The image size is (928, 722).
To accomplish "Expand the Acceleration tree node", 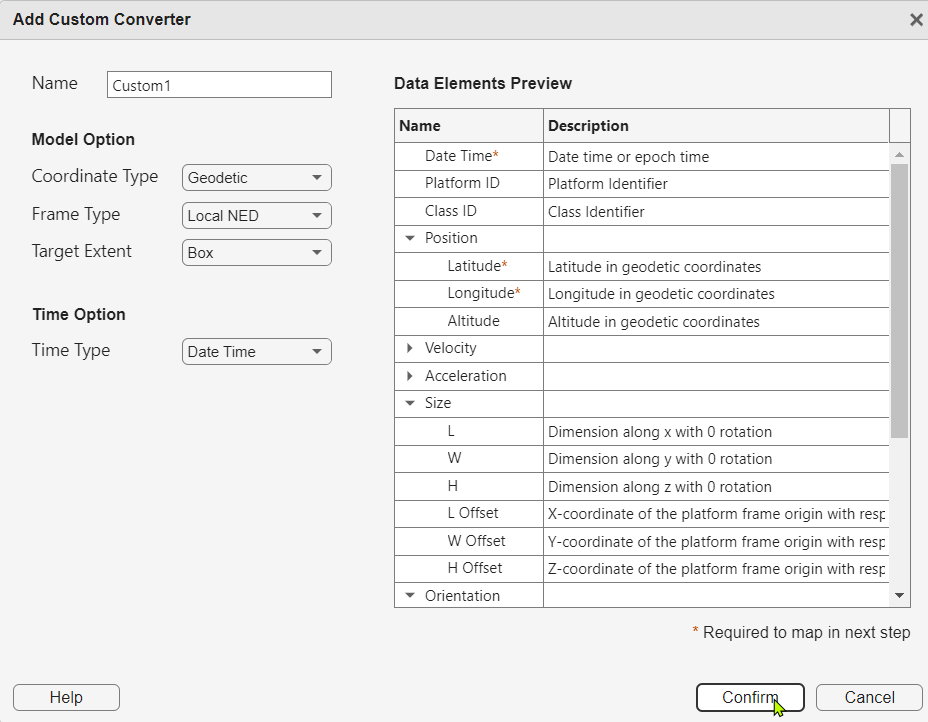I will point(410,377).
